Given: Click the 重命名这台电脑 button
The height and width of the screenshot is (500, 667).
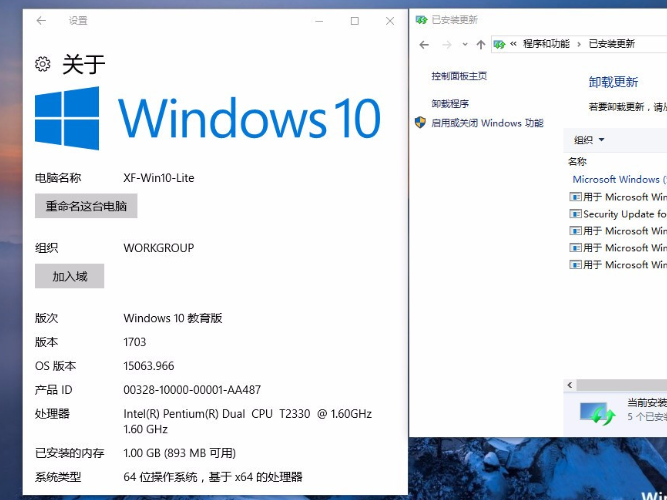Looking at the screenshot, I should pyautogui.click(x=86, y=206).
